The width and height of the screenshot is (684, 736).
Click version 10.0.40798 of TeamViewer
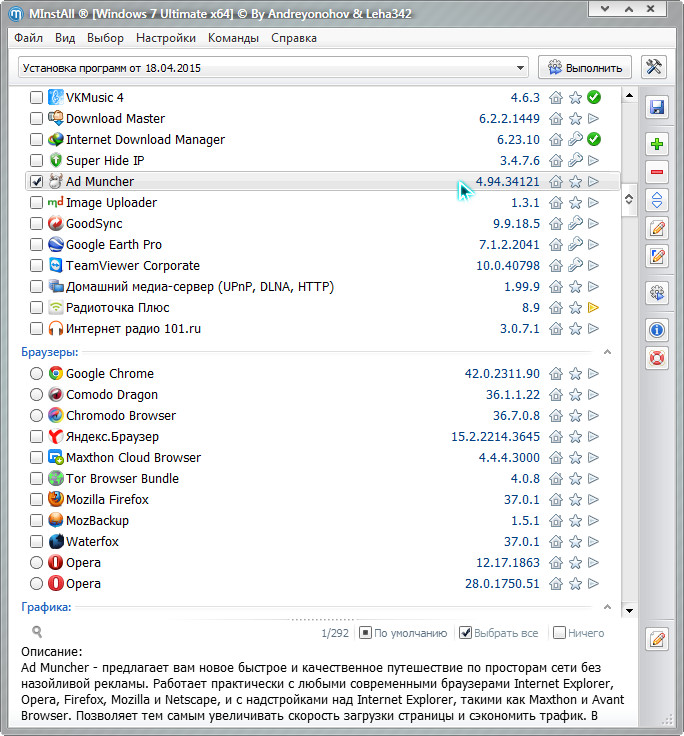tap(508, 266)
